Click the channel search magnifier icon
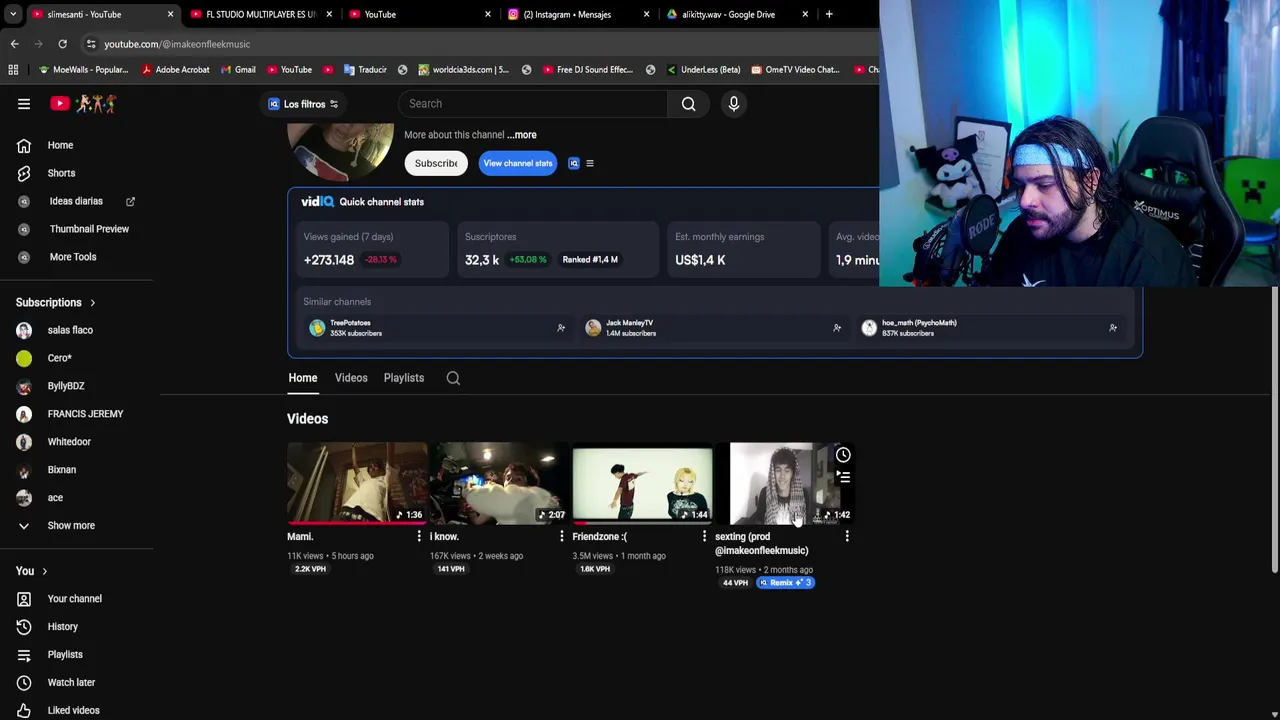 coord(453,378)
